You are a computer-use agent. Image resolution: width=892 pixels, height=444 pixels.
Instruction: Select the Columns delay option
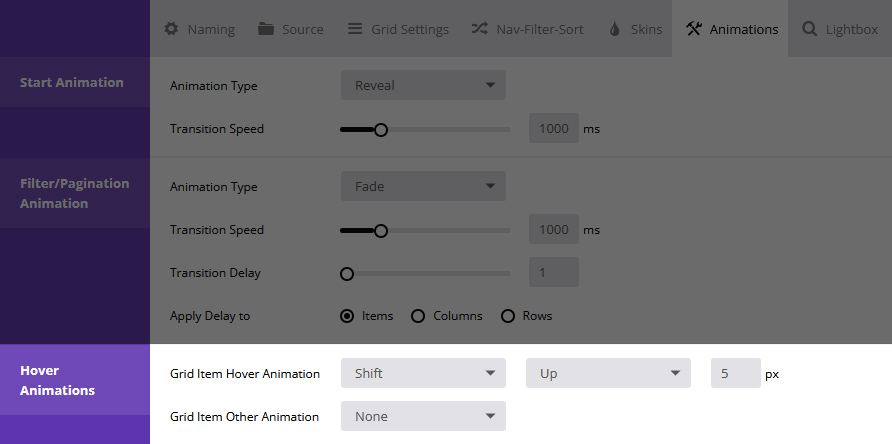pos(418,316)
